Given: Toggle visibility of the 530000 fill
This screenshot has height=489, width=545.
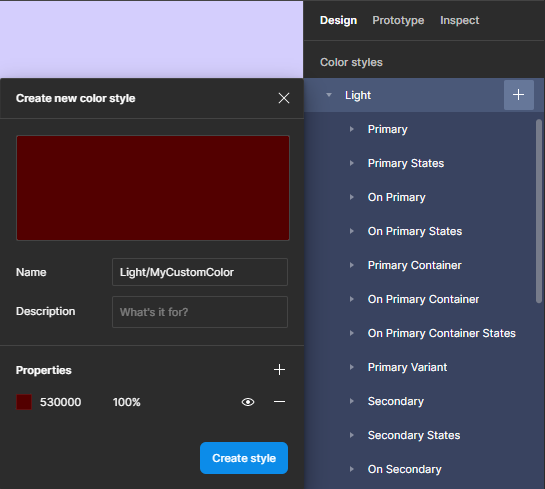Looking at the screenshot, I should (x=248, y=402).
